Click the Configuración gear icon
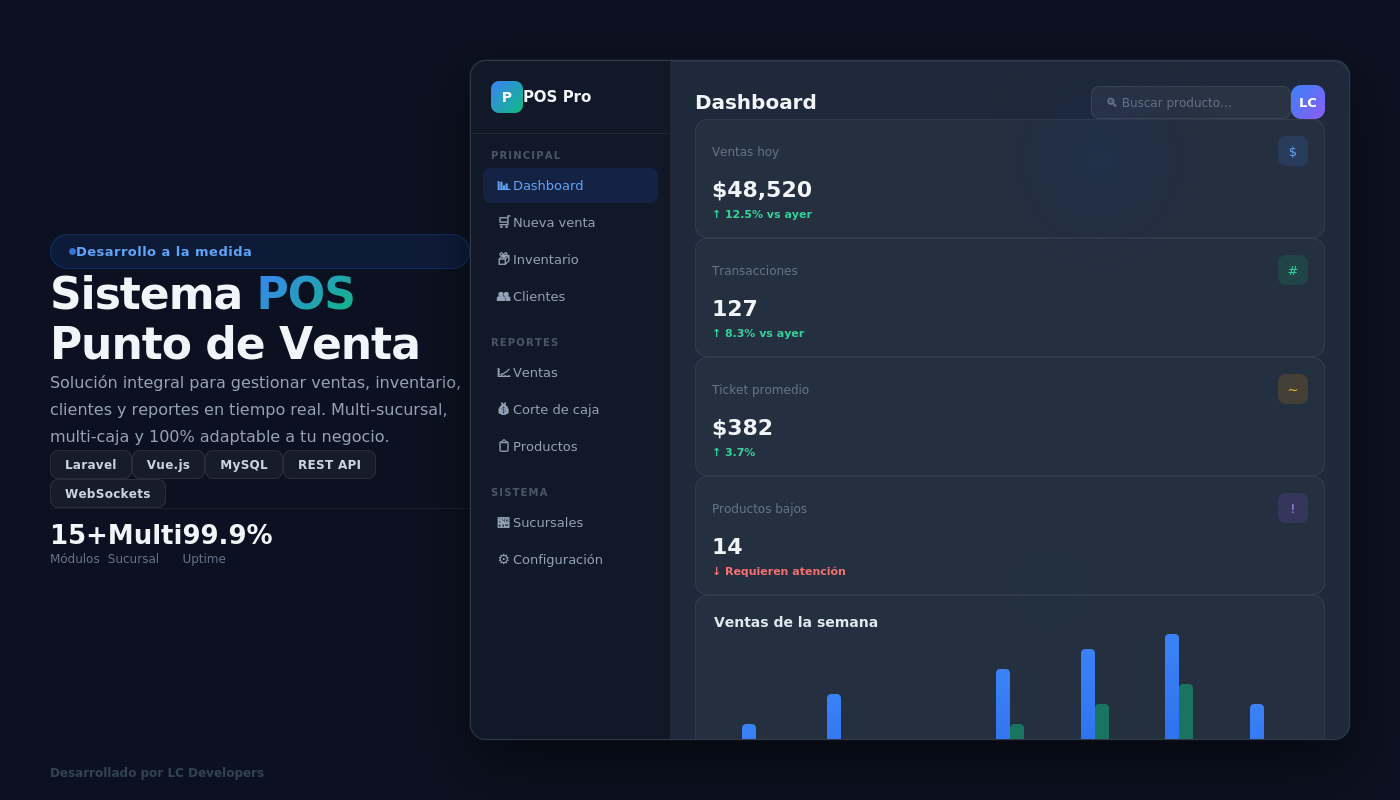1400x800 pixels. (x=503, y=559)
